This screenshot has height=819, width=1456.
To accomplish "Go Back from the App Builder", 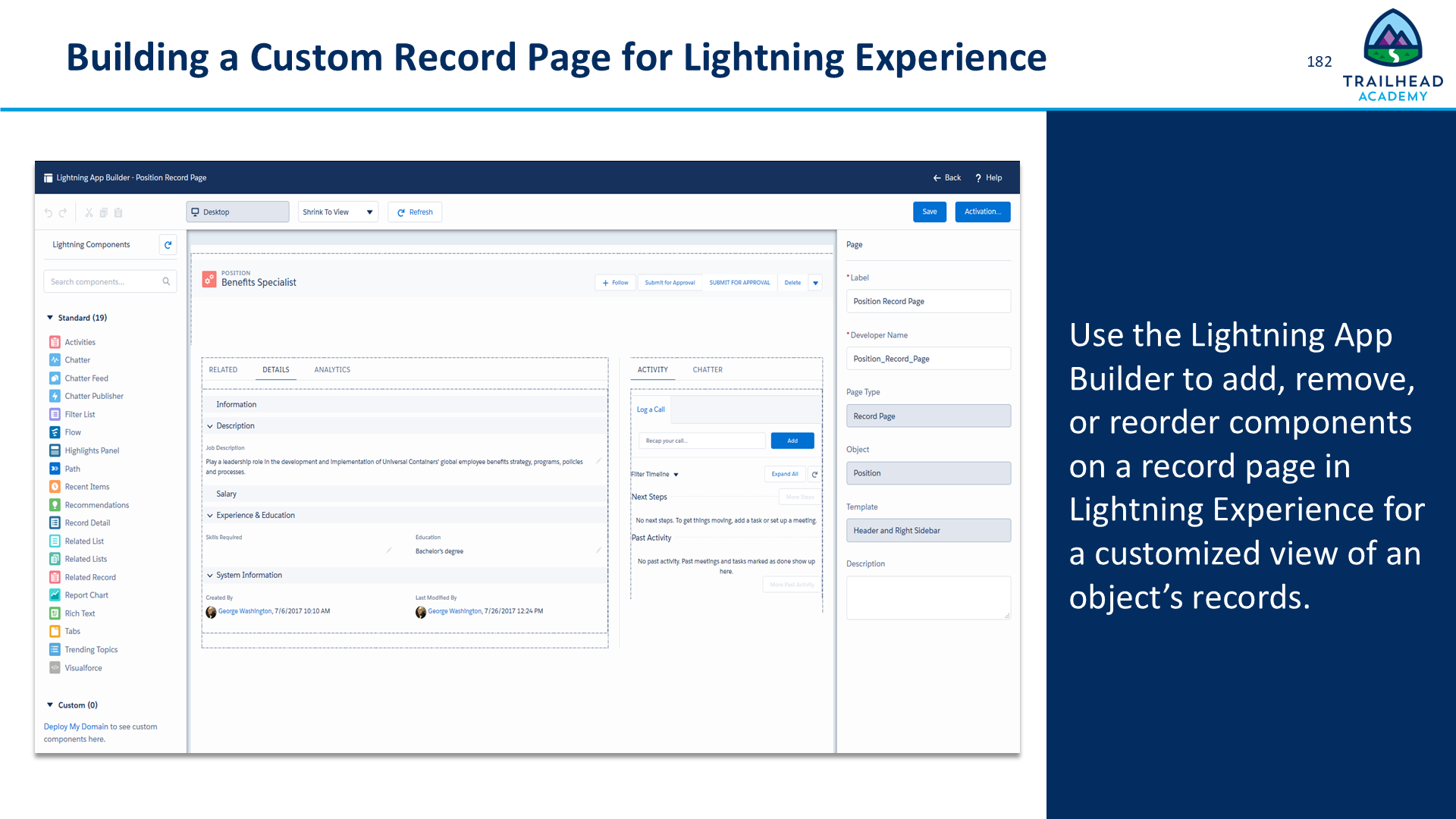I will pos(947,177).
